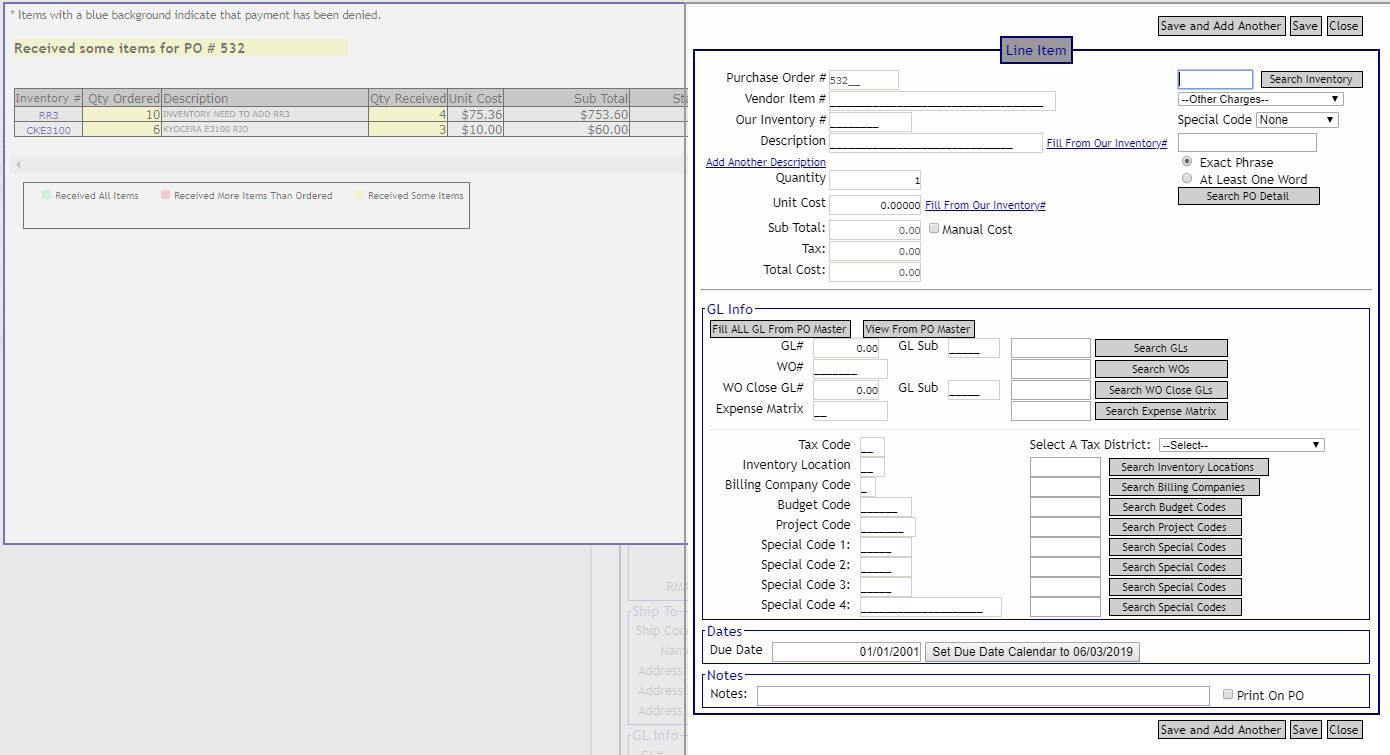The height and width of the screenshot is (755, 1390).
Task: Click the Received All Items legend entry
Action: [90, 196]
